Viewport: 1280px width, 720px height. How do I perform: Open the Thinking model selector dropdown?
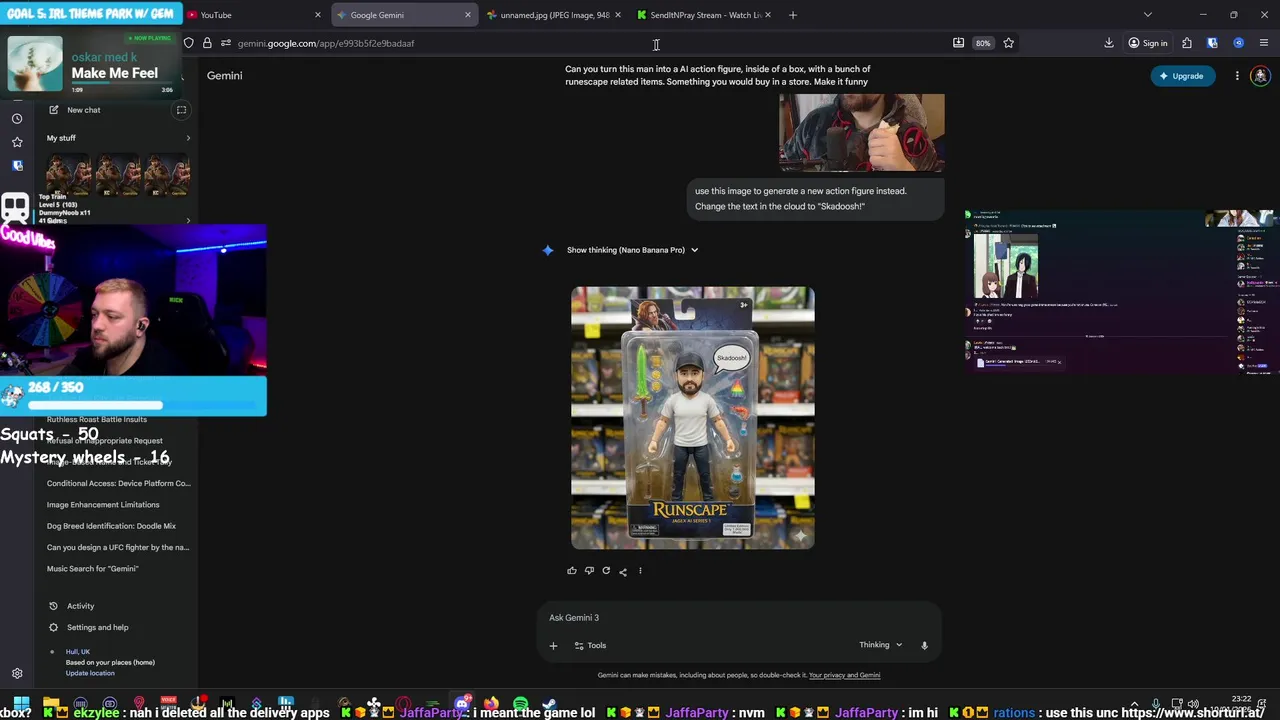pyautogui.click(x=880, y=645)
